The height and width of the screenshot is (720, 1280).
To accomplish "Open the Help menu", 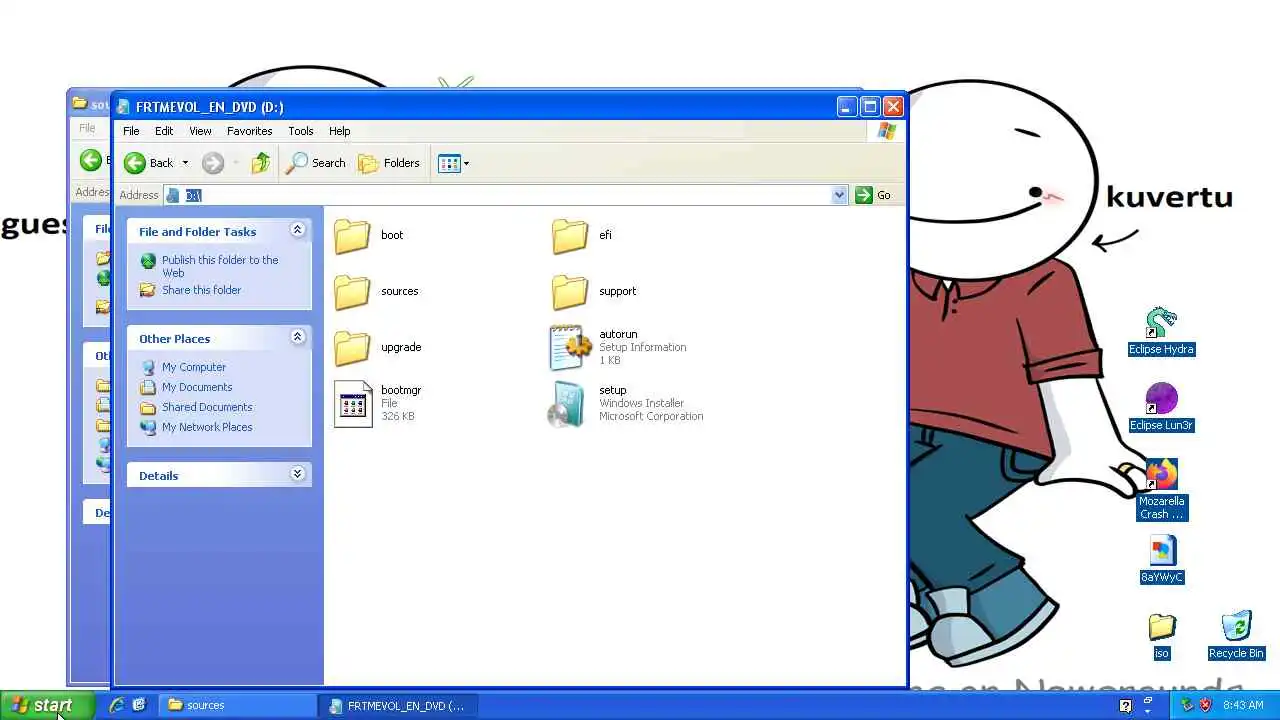I will [340, 131].
